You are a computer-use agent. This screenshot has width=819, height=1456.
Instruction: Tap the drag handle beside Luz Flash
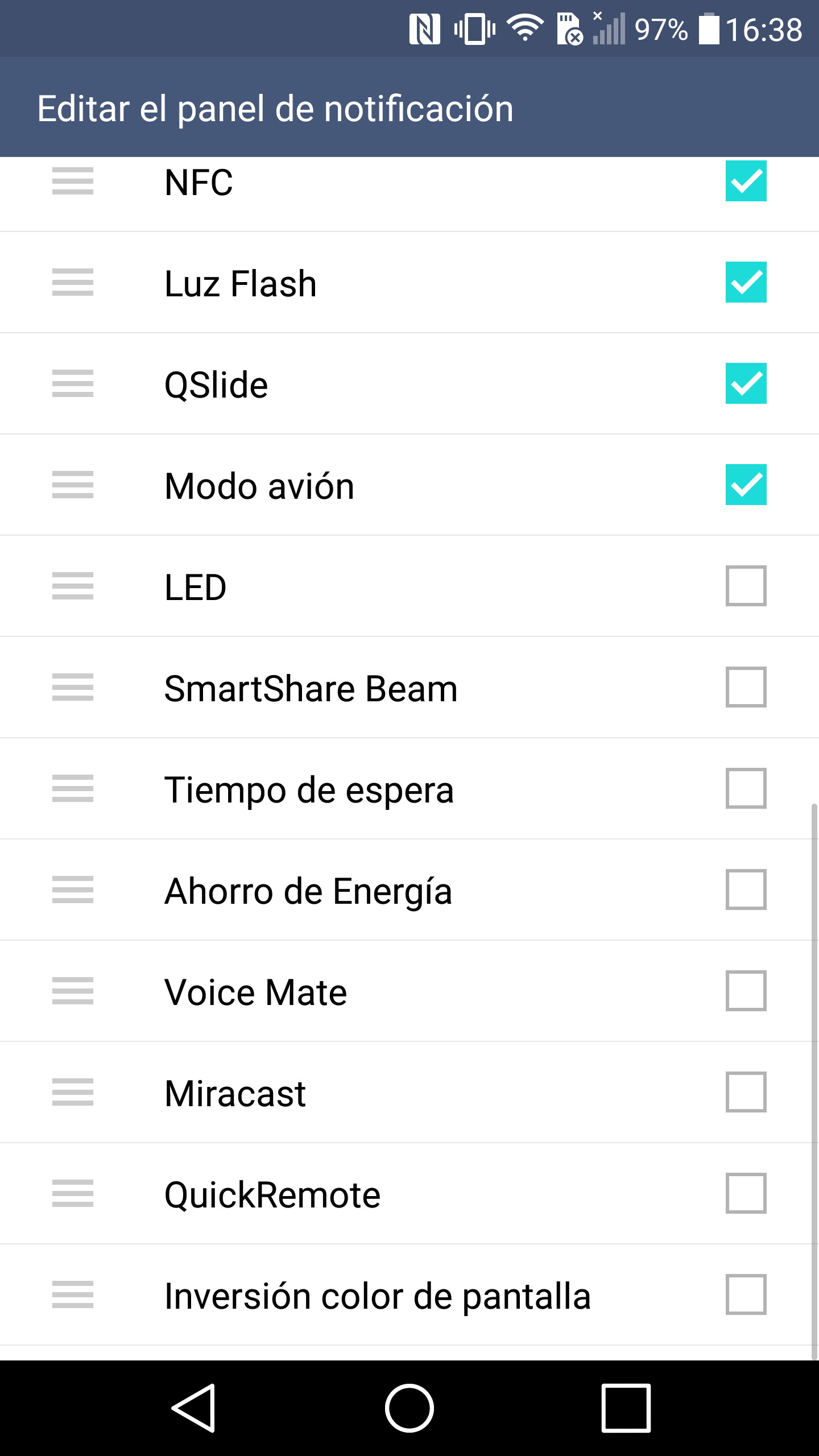(x=73, y=283)
